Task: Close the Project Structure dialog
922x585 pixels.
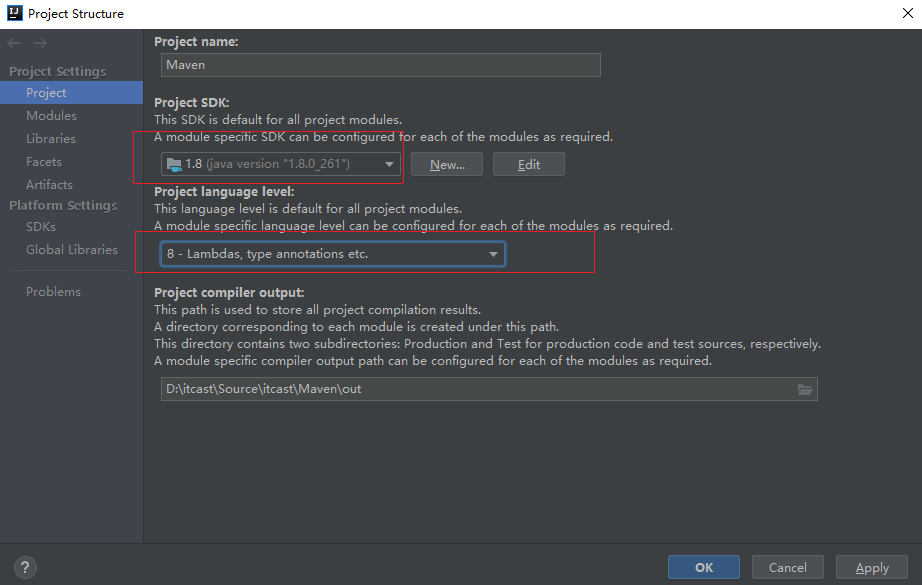Action: point(906,13)
